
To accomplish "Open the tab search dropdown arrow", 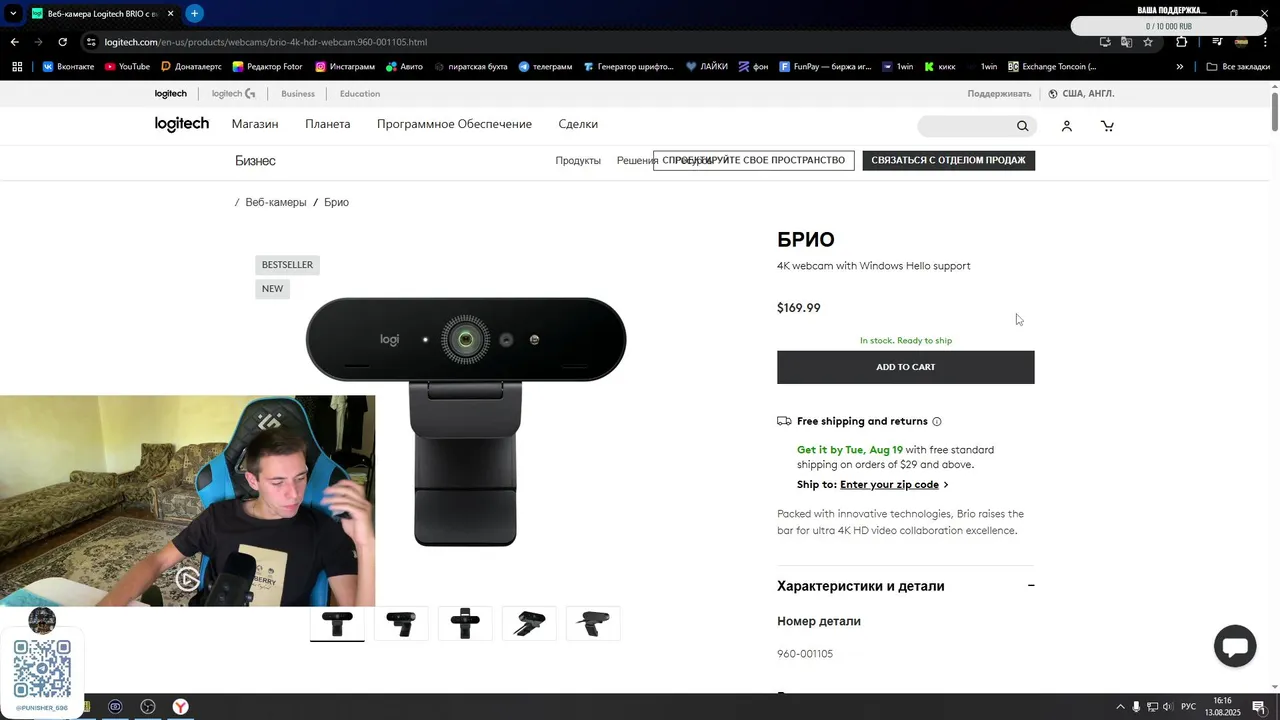I will tap(13, 14).
